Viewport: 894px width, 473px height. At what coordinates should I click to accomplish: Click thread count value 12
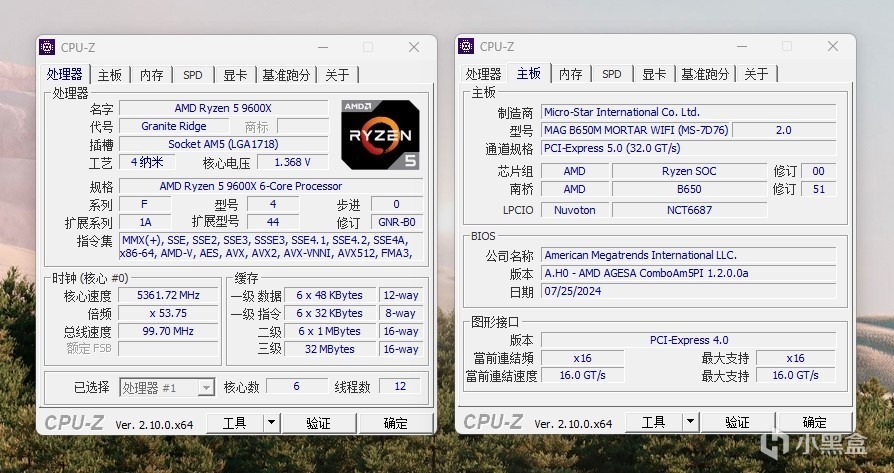coord(400,386)
